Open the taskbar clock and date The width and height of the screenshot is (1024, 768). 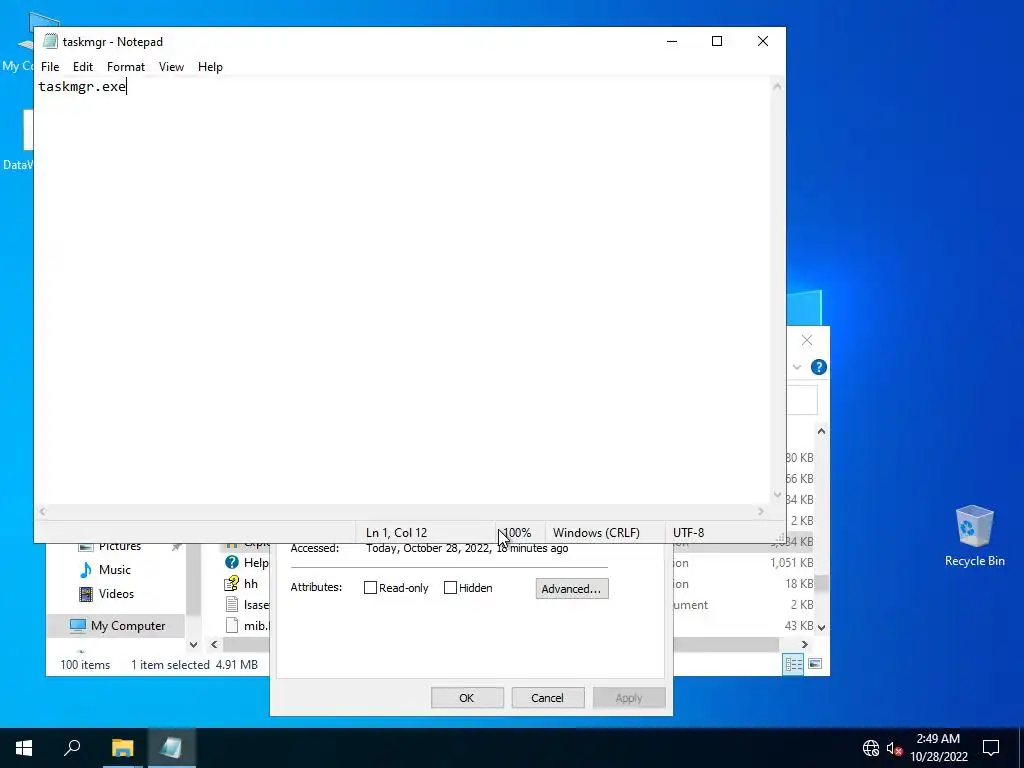[939, 748]
